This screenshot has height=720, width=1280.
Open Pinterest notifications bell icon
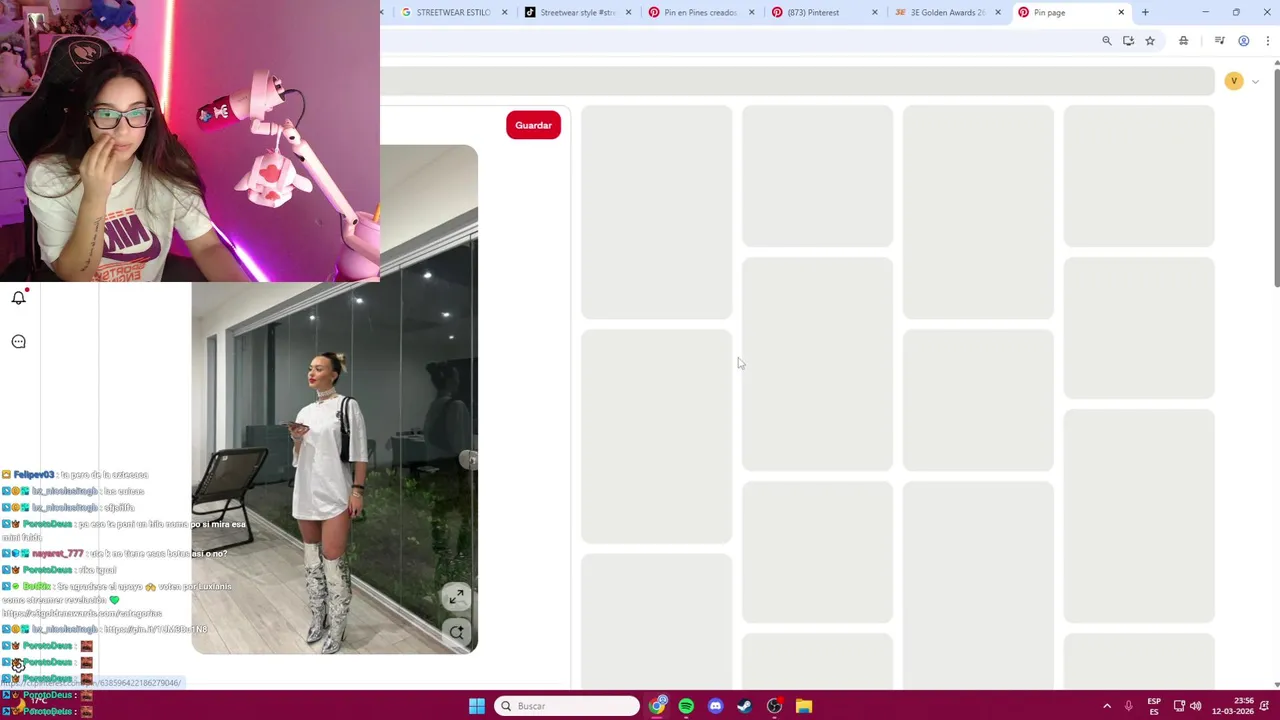click(19, 297)
